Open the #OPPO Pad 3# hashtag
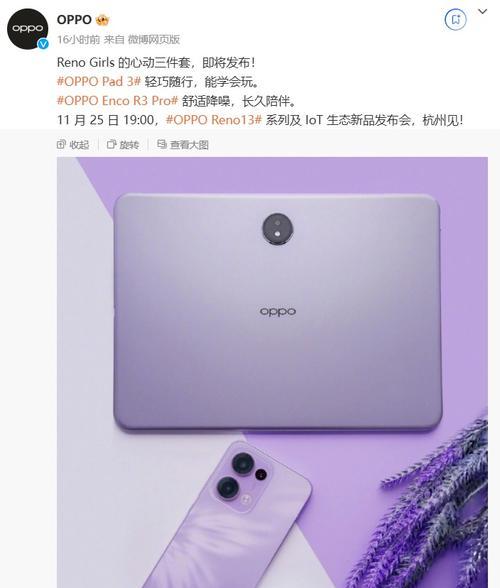This screenshot has width=500, height=588. click(99, 81)
